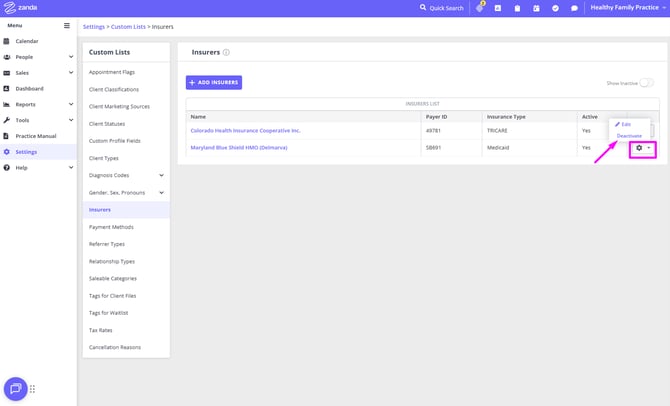Viewport: 670px width, 406px height.
Task: Go to Calendar in the sidebar
Action: 27,41
